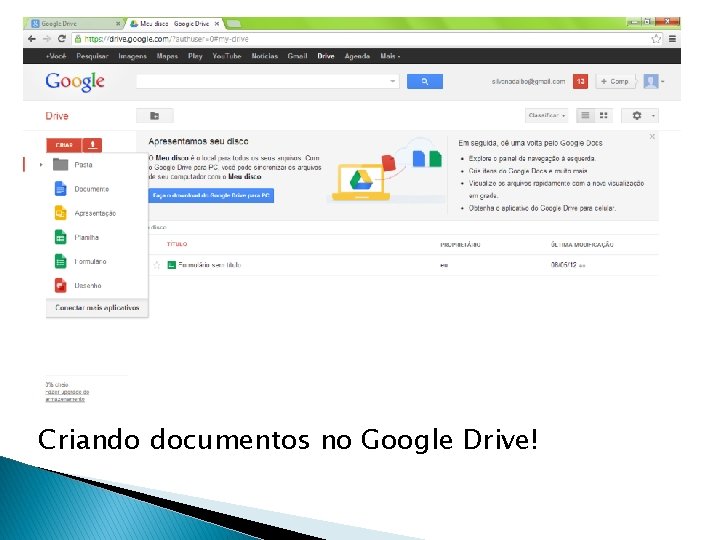720x540 pixels.
Task: Open account dropdown beside avatar
Action: pos(663,81)
